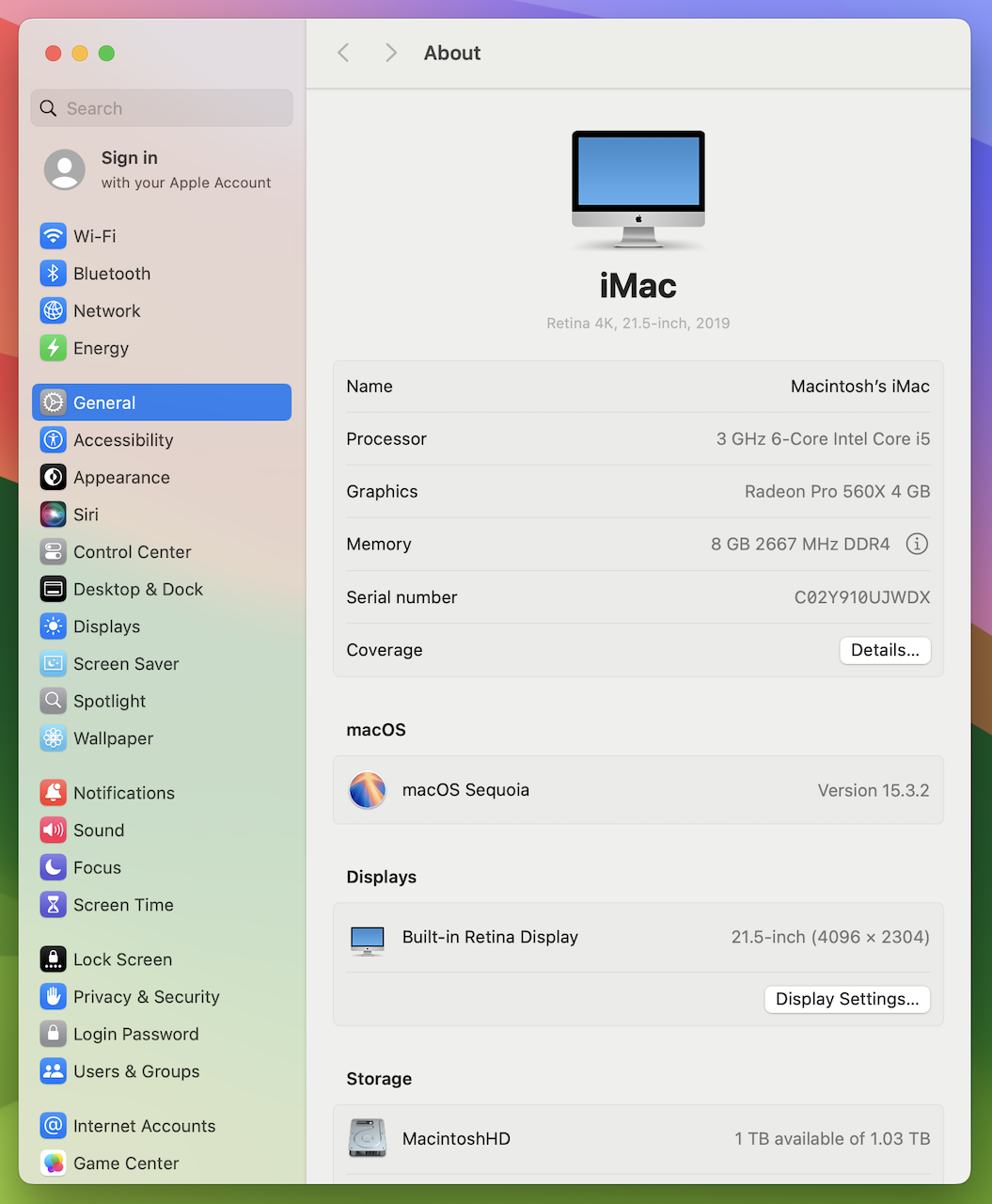Screen dimensions: 992x1204
Task: Open Display Settings button
Action: click(847, 999)
